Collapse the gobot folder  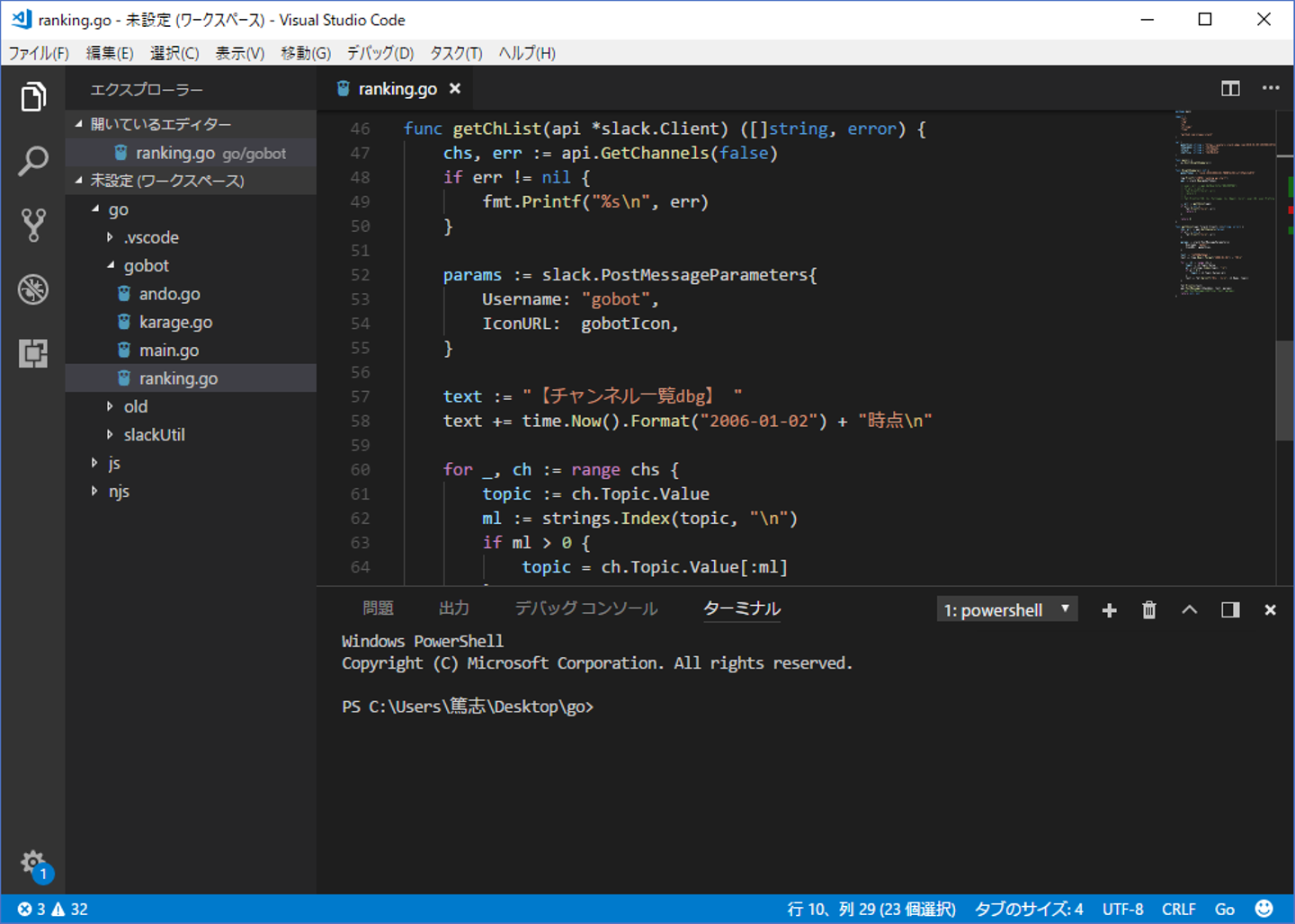click(146, 266)
